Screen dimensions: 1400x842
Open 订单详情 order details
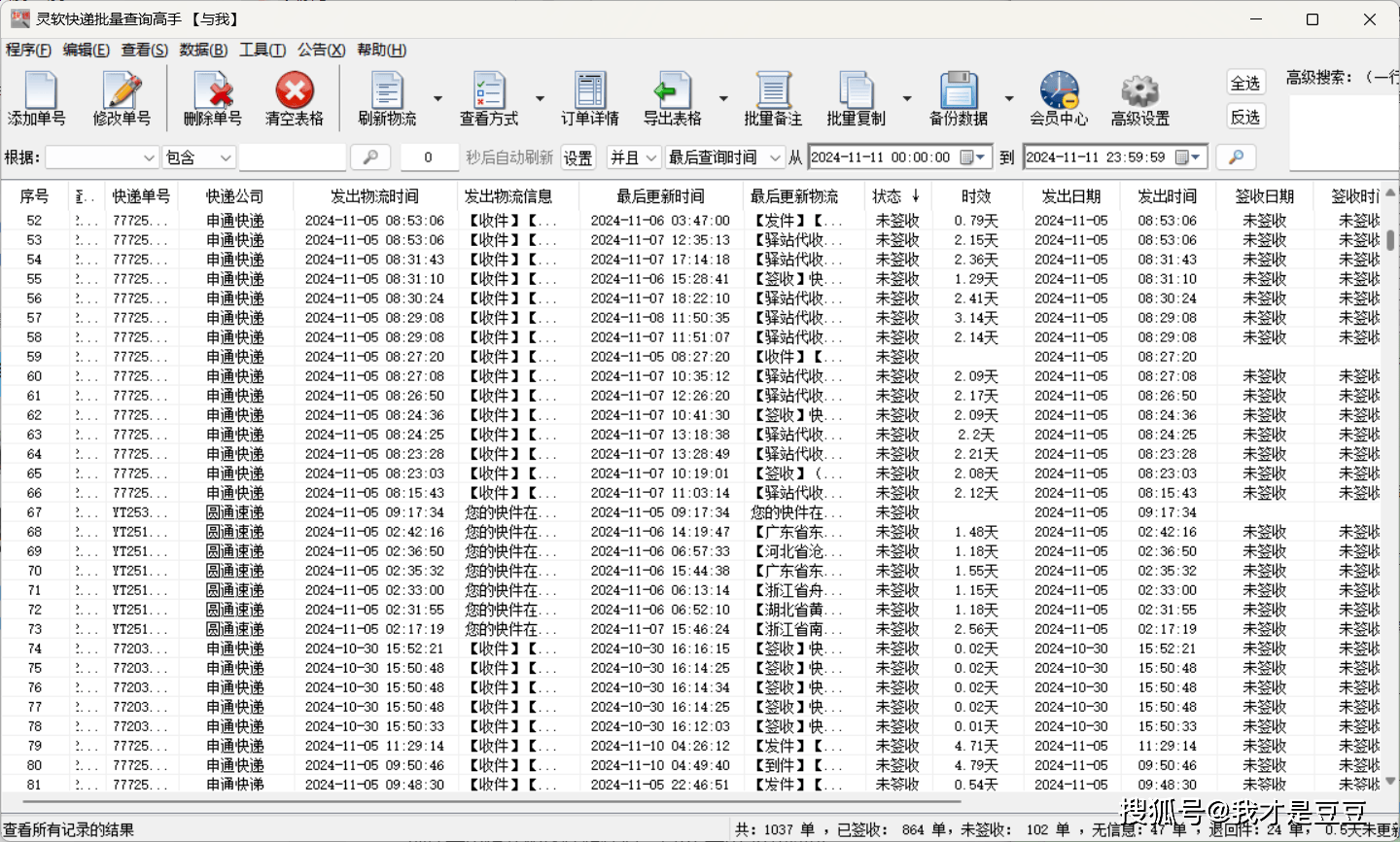(x=589, y=98)
